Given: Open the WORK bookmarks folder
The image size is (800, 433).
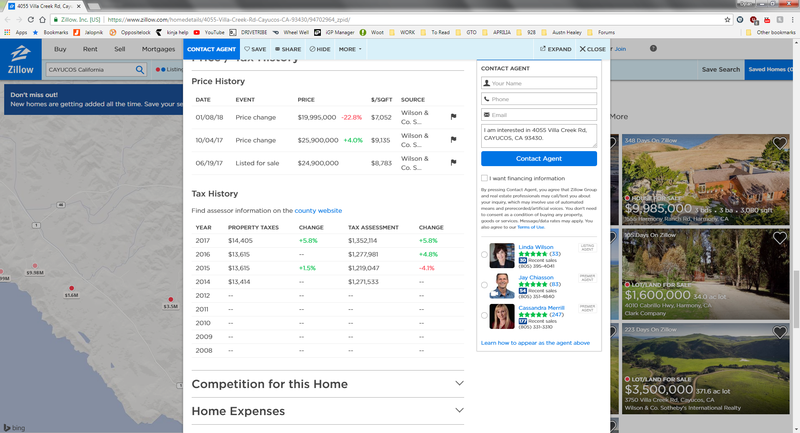Looking at the screenshot, I should pyautogui.click(x=402, y=32).
